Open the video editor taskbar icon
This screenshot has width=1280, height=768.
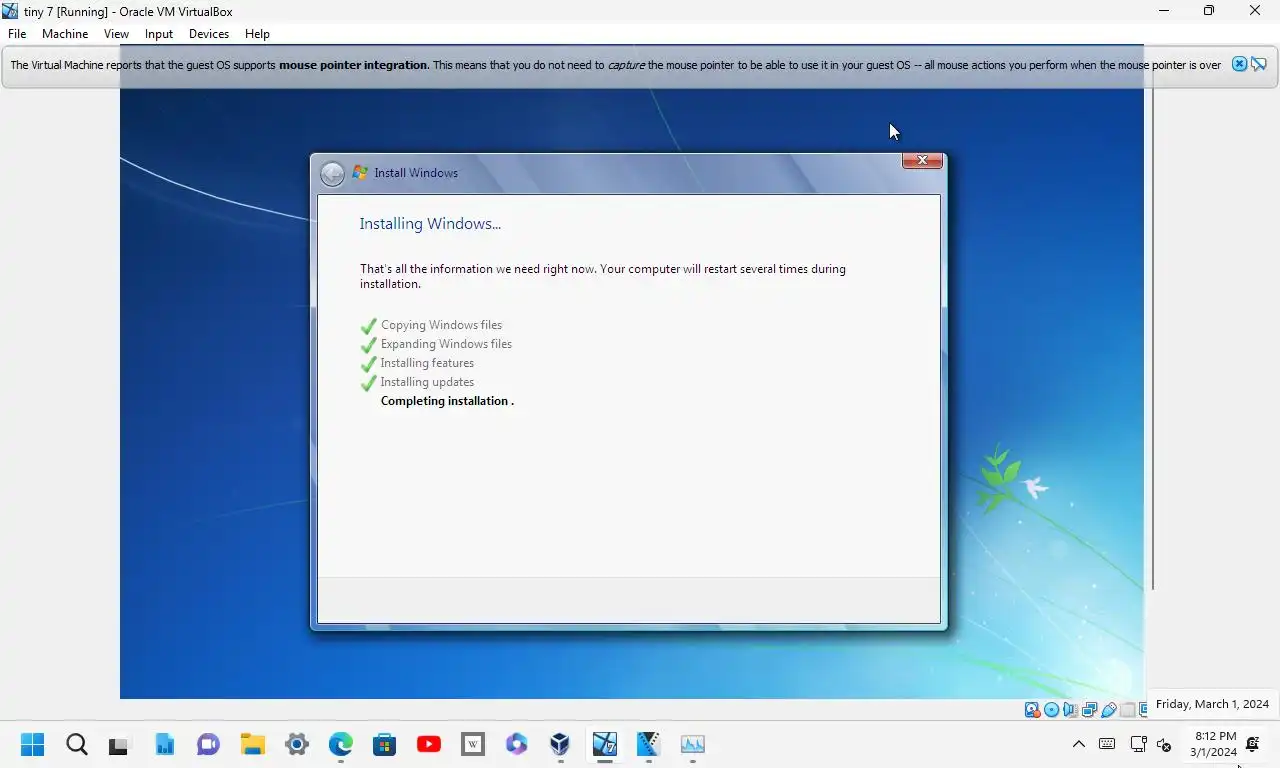(649, 744)
